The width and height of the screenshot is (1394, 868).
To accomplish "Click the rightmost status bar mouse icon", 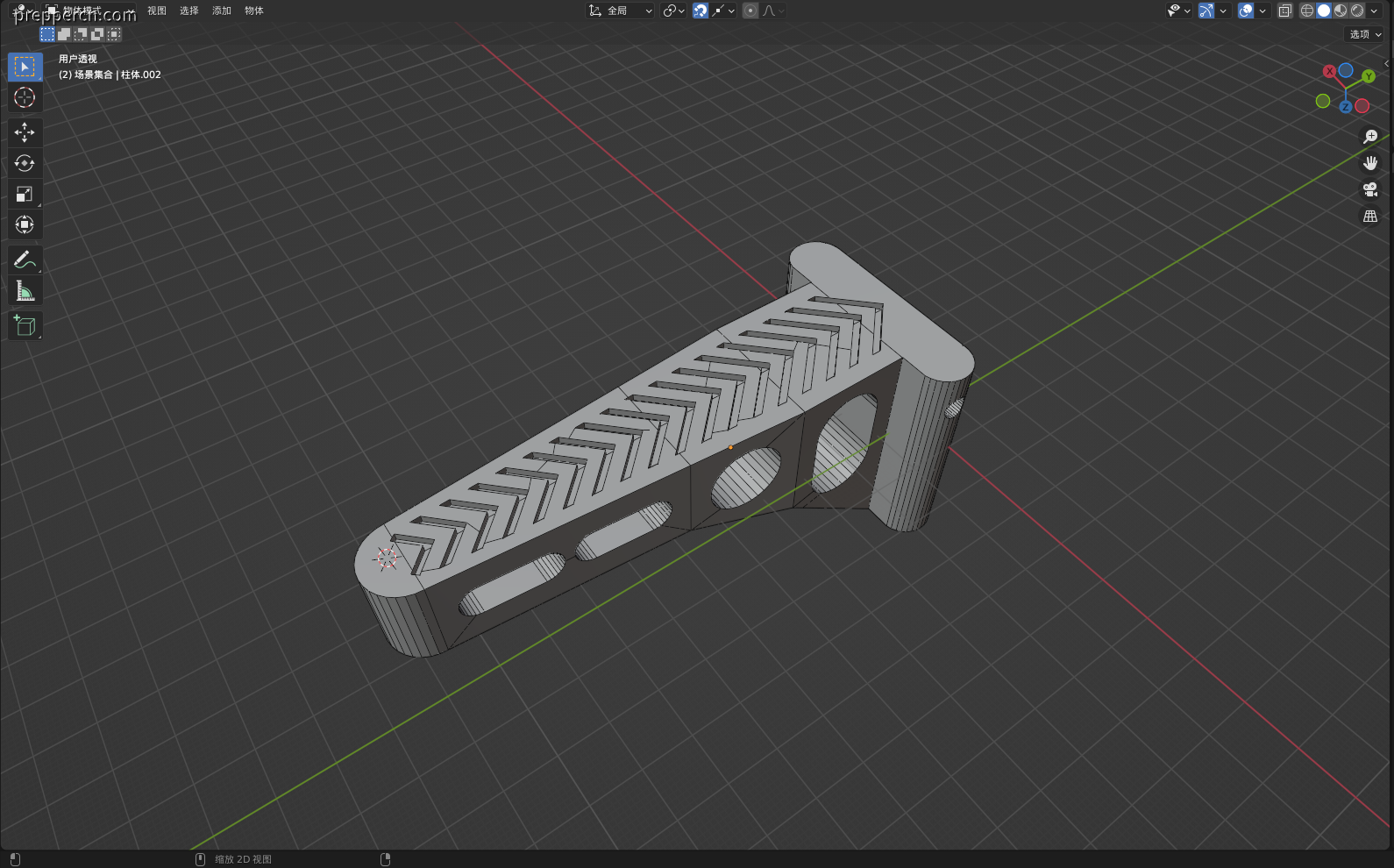I will [385, 859].
